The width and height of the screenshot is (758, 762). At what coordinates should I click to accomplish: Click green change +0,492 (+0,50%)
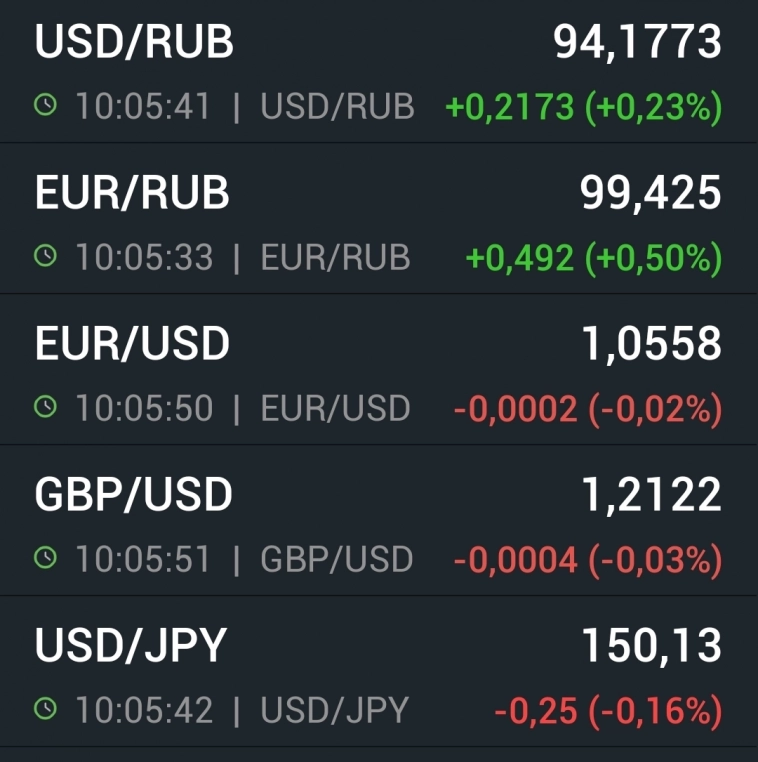[x=594, y=258]
